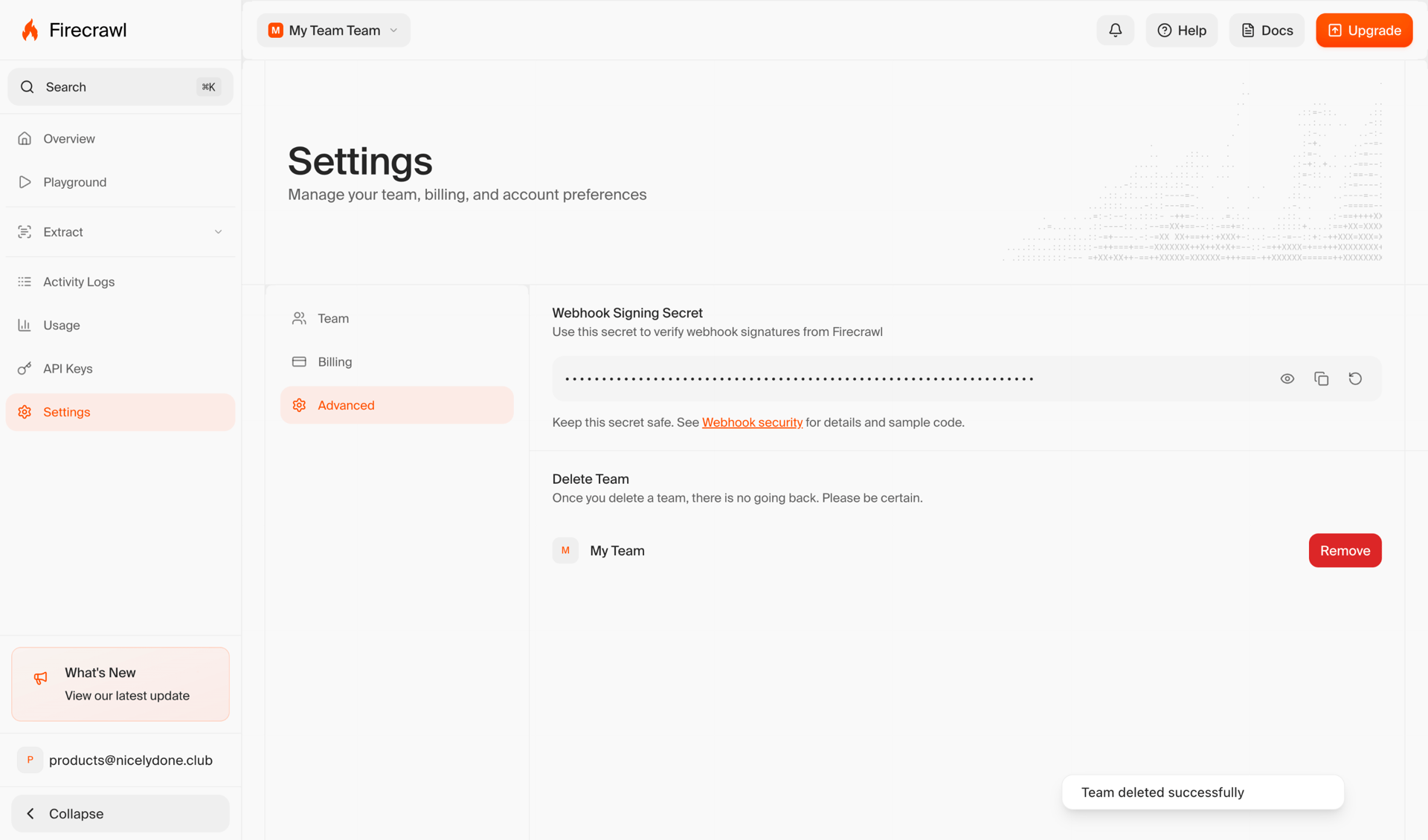Select the Playground sidebar item
The height and width of the screenshot is (840, 1428).
(x=74, y=181)
